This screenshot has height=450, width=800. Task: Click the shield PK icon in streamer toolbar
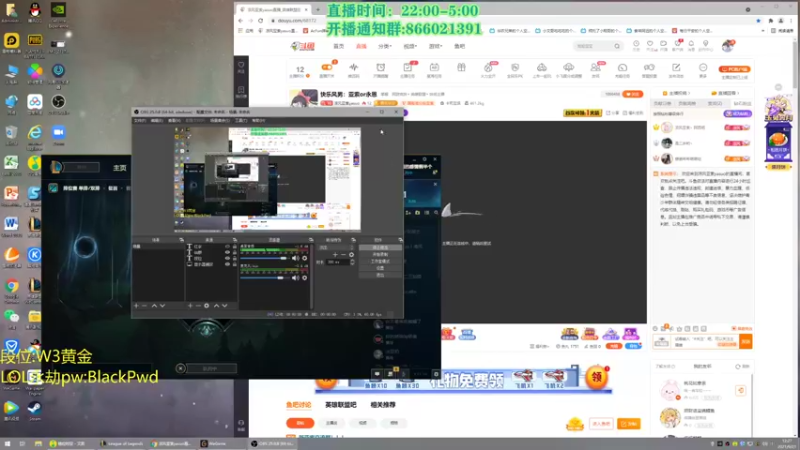tap(515, 67)
